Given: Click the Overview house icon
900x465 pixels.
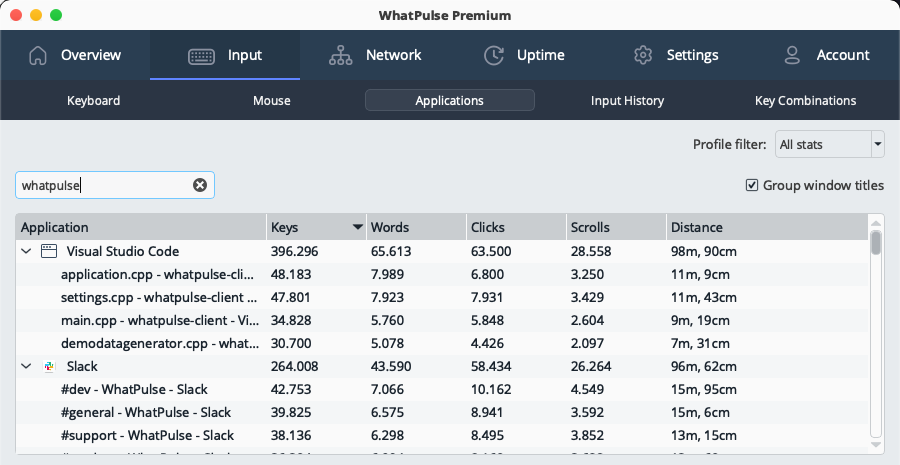Looking at the screenshot, I should 38,55.
